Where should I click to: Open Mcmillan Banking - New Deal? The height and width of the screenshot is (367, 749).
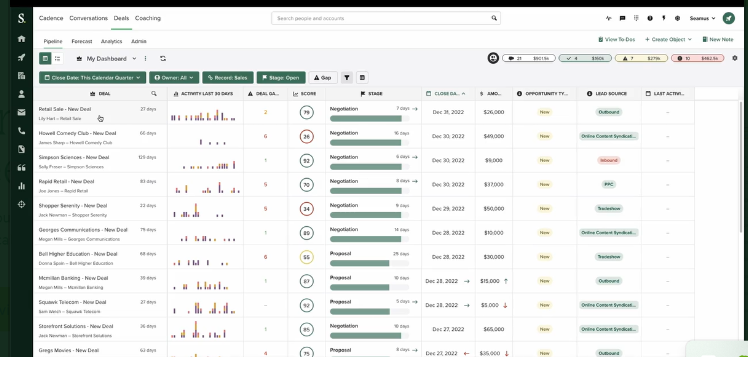click(74, 278)
